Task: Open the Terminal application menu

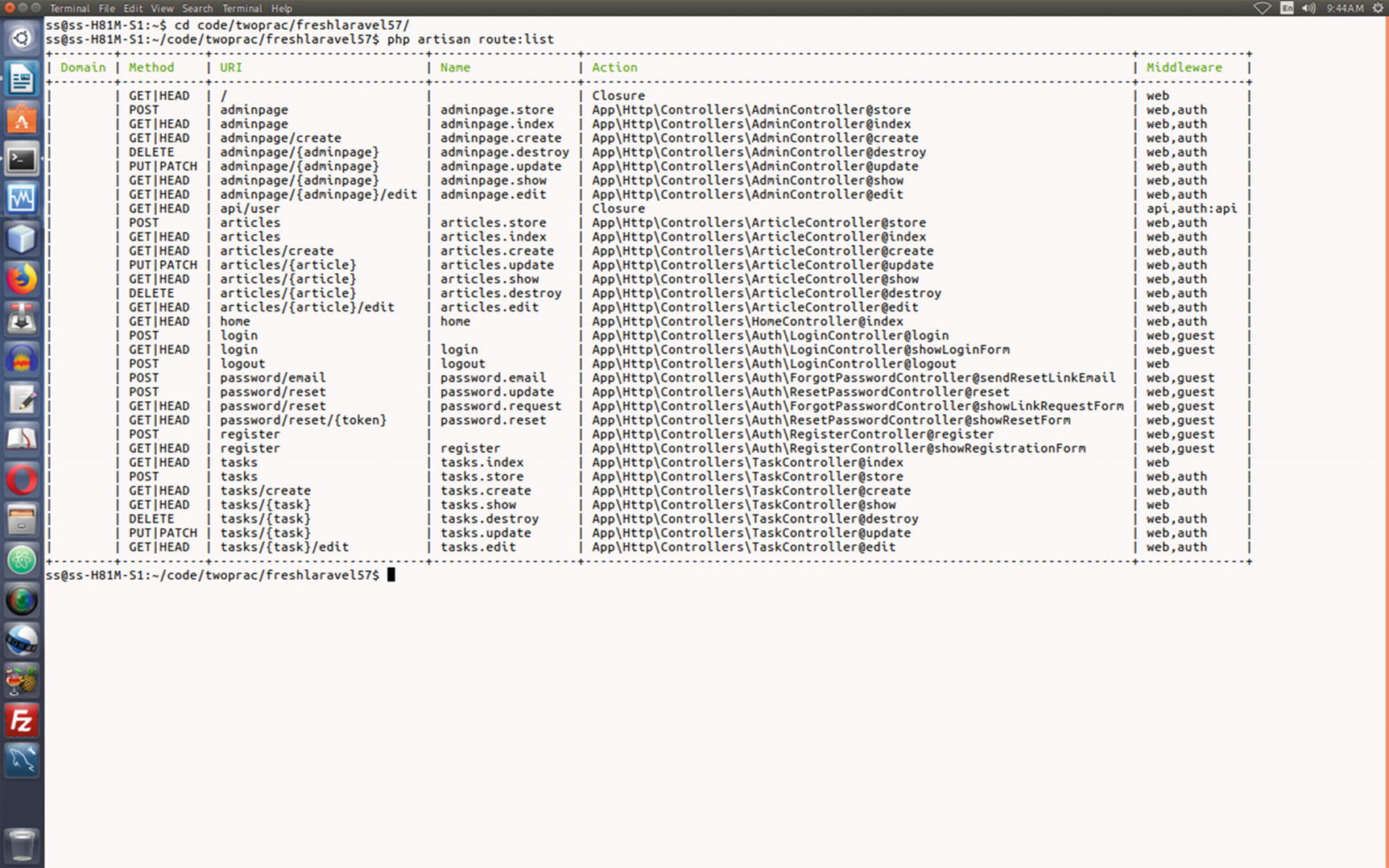Action: pyautogui.click(x=69, y=8)
